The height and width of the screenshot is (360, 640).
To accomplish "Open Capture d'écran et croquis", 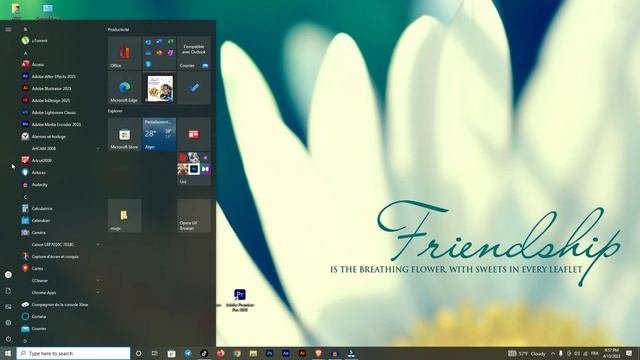I will pos(61,257).
